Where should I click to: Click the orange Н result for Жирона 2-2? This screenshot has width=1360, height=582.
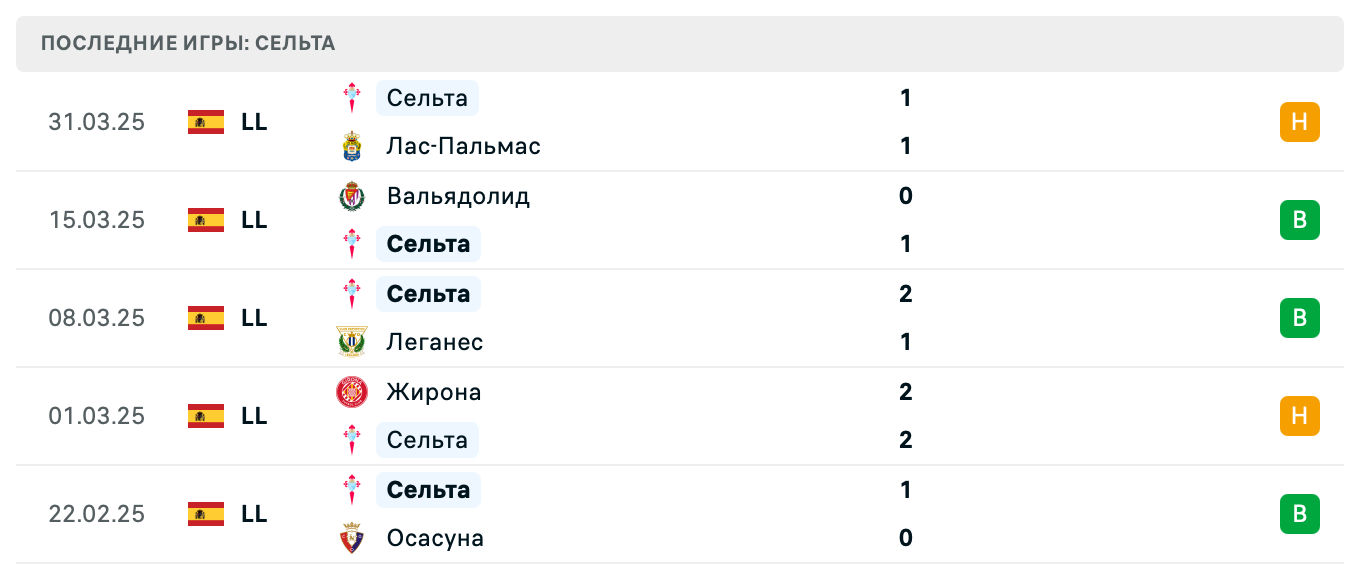click(x=1299, y=416)
